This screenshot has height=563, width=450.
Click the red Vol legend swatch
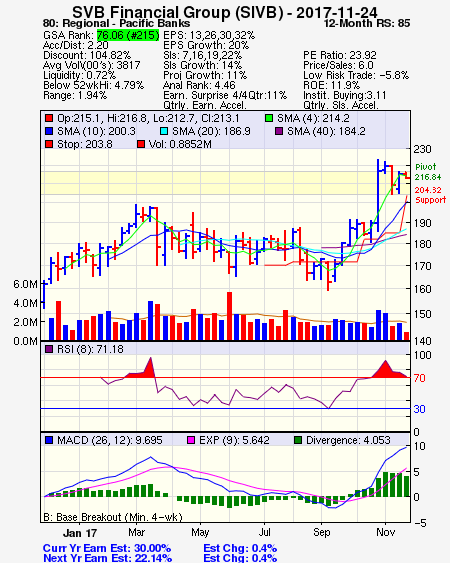141,144
